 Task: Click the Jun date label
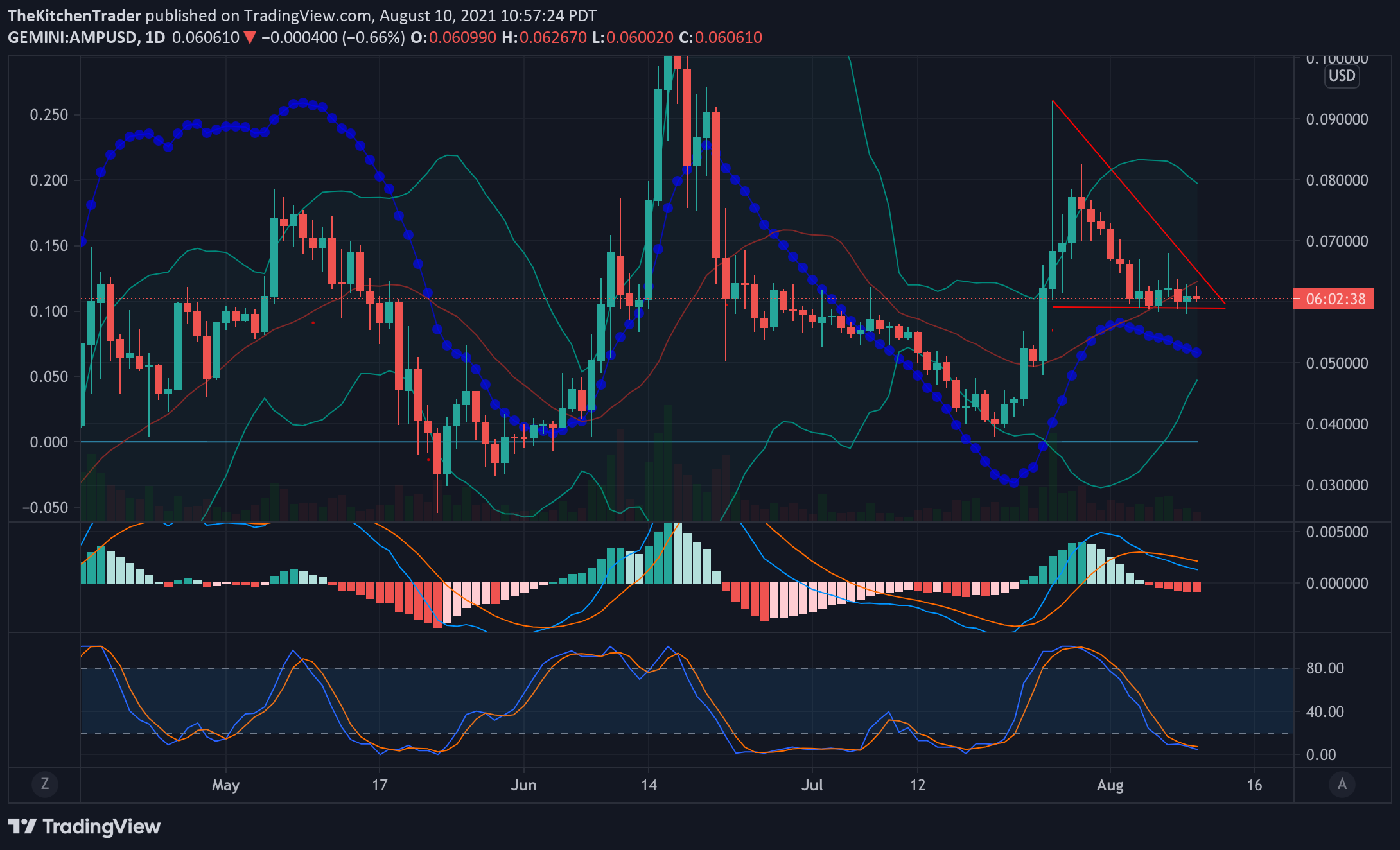pyautogui.click(x=523, y=785)
